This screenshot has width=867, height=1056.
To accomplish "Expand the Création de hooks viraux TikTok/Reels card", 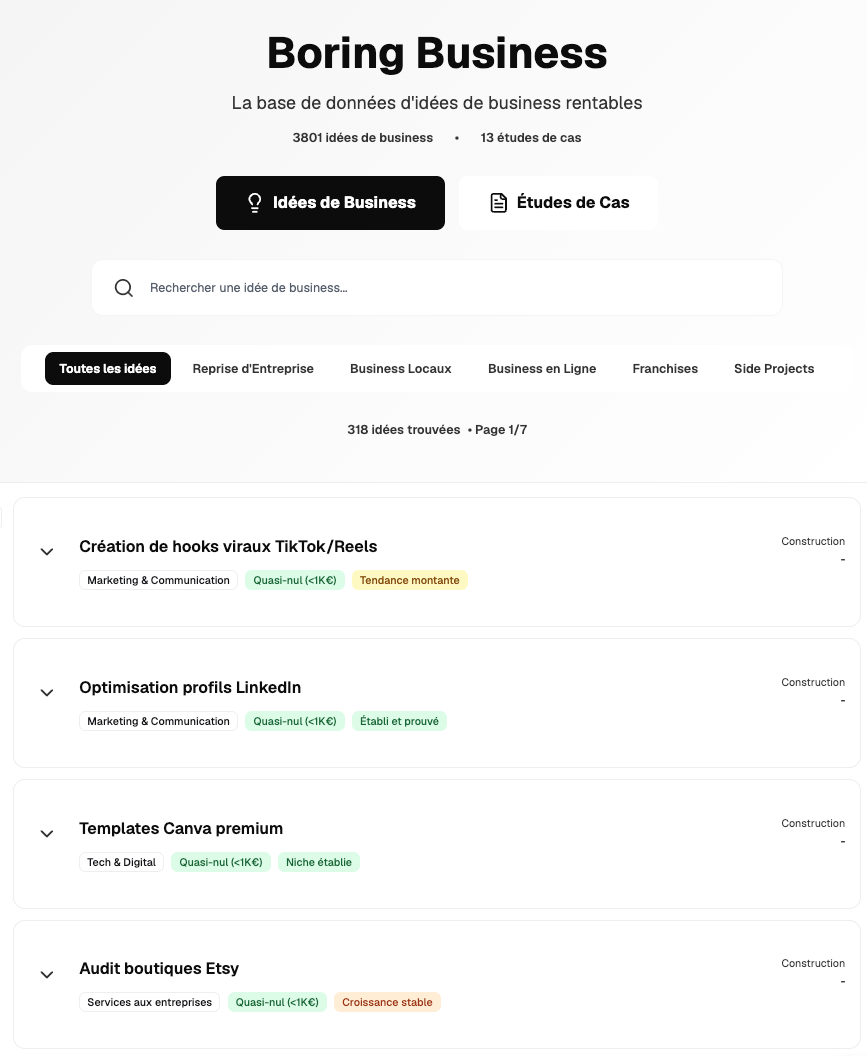I will [47, 551].
